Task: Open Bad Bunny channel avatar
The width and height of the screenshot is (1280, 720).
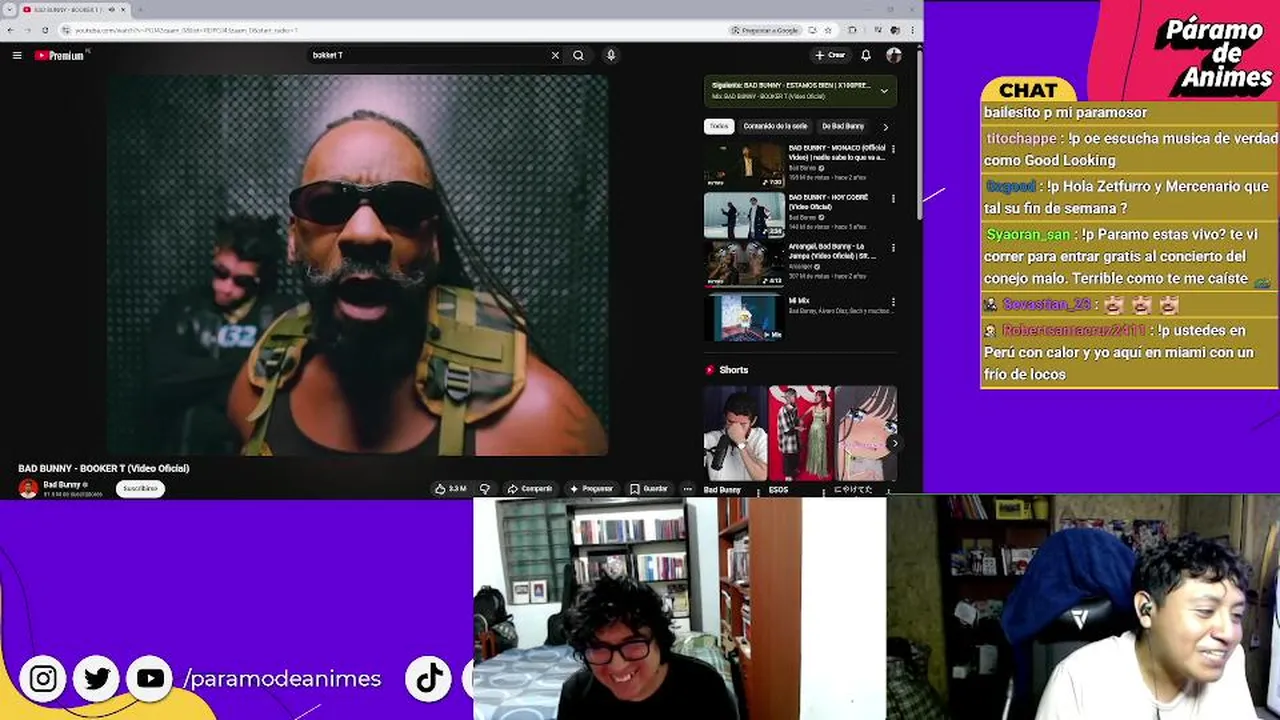Action: click(x=28, y=489)
